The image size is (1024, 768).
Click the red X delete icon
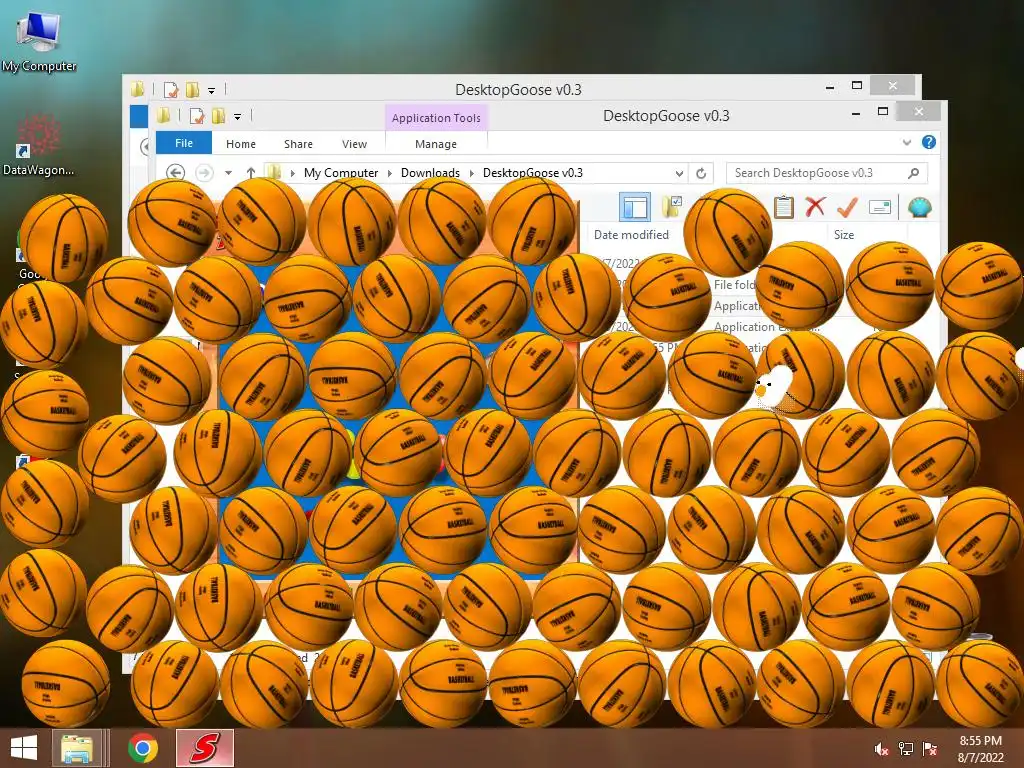[x=815, y=207]
